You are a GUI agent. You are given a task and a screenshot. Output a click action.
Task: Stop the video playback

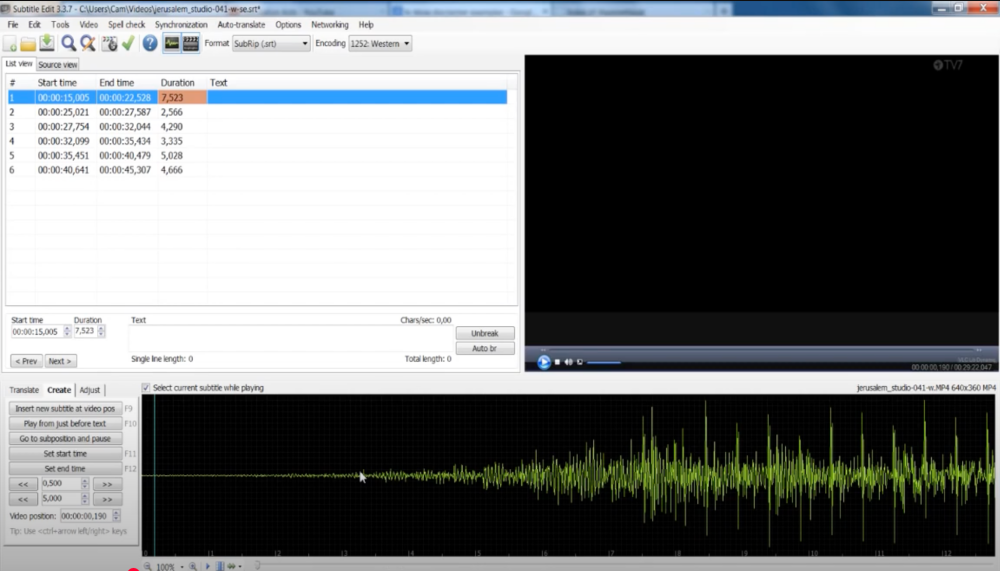click(557, 362)
